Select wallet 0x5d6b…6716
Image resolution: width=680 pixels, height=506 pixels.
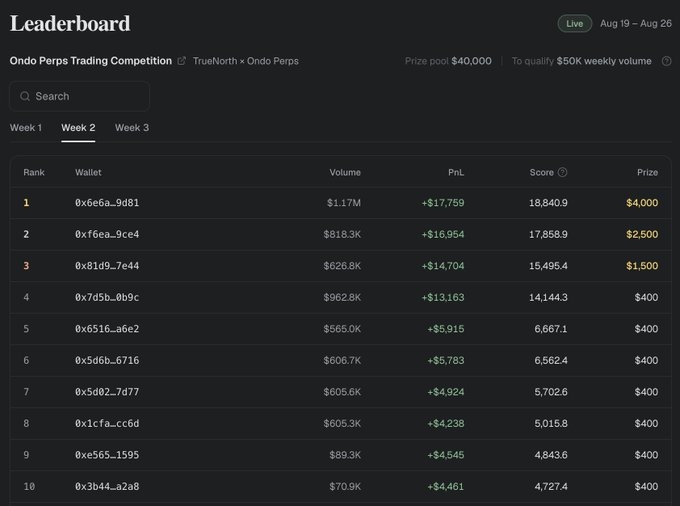(x=107, y=360)
